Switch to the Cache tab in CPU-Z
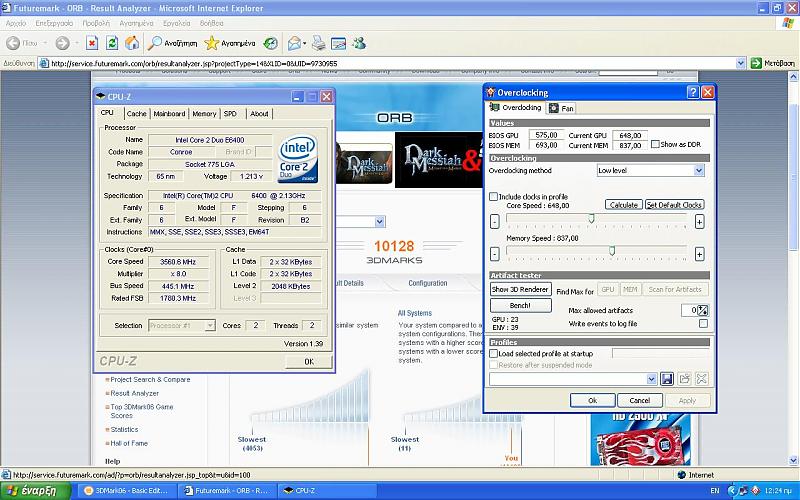800x500 pixels. point(136,114)
